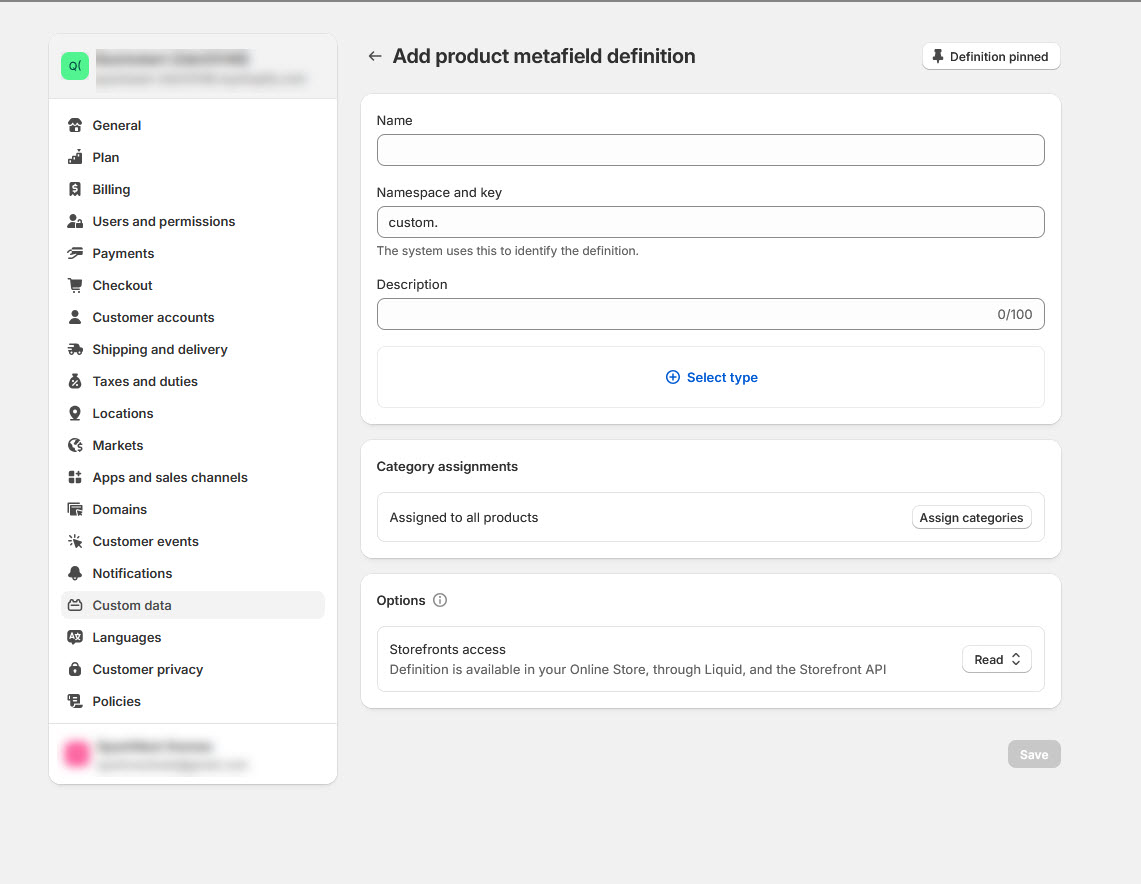Click the Locations pin icon
The image size is (1141, 884).
pyautogui.click(x=75, y=414)
